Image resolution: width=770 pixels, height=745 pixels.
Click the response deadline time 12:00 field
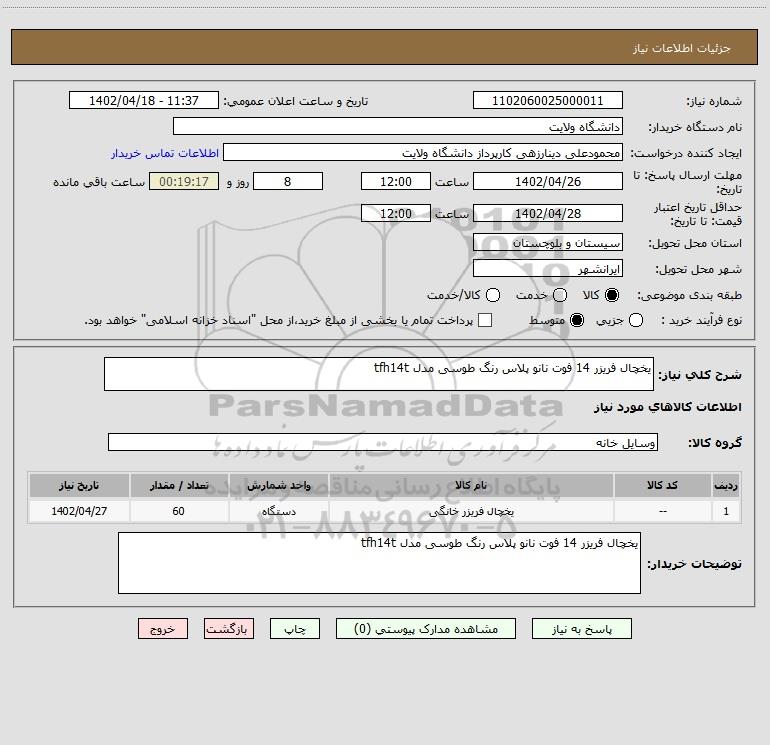396,181
